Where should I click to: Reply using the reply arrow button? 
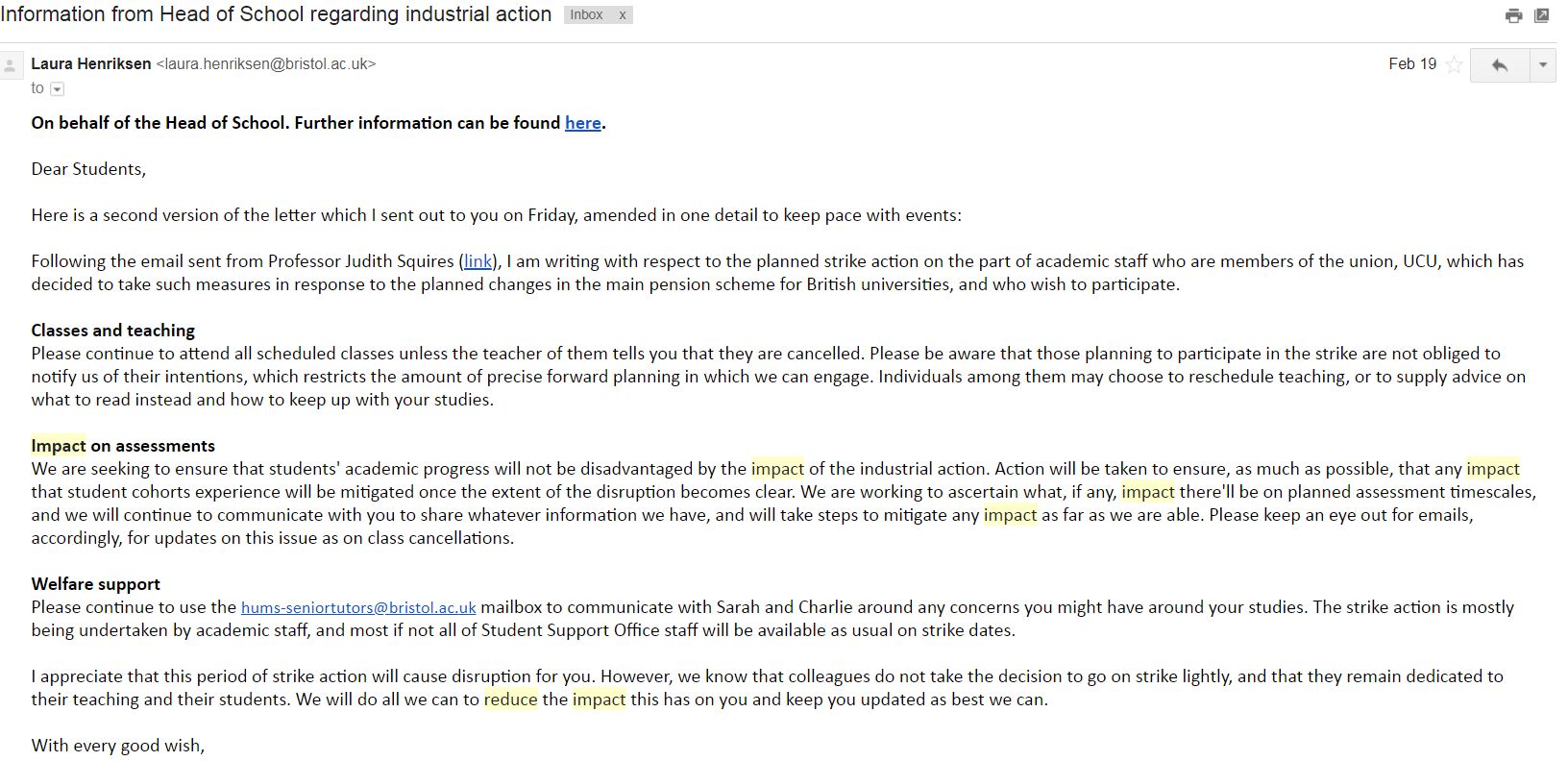(x=1499, y=64)
